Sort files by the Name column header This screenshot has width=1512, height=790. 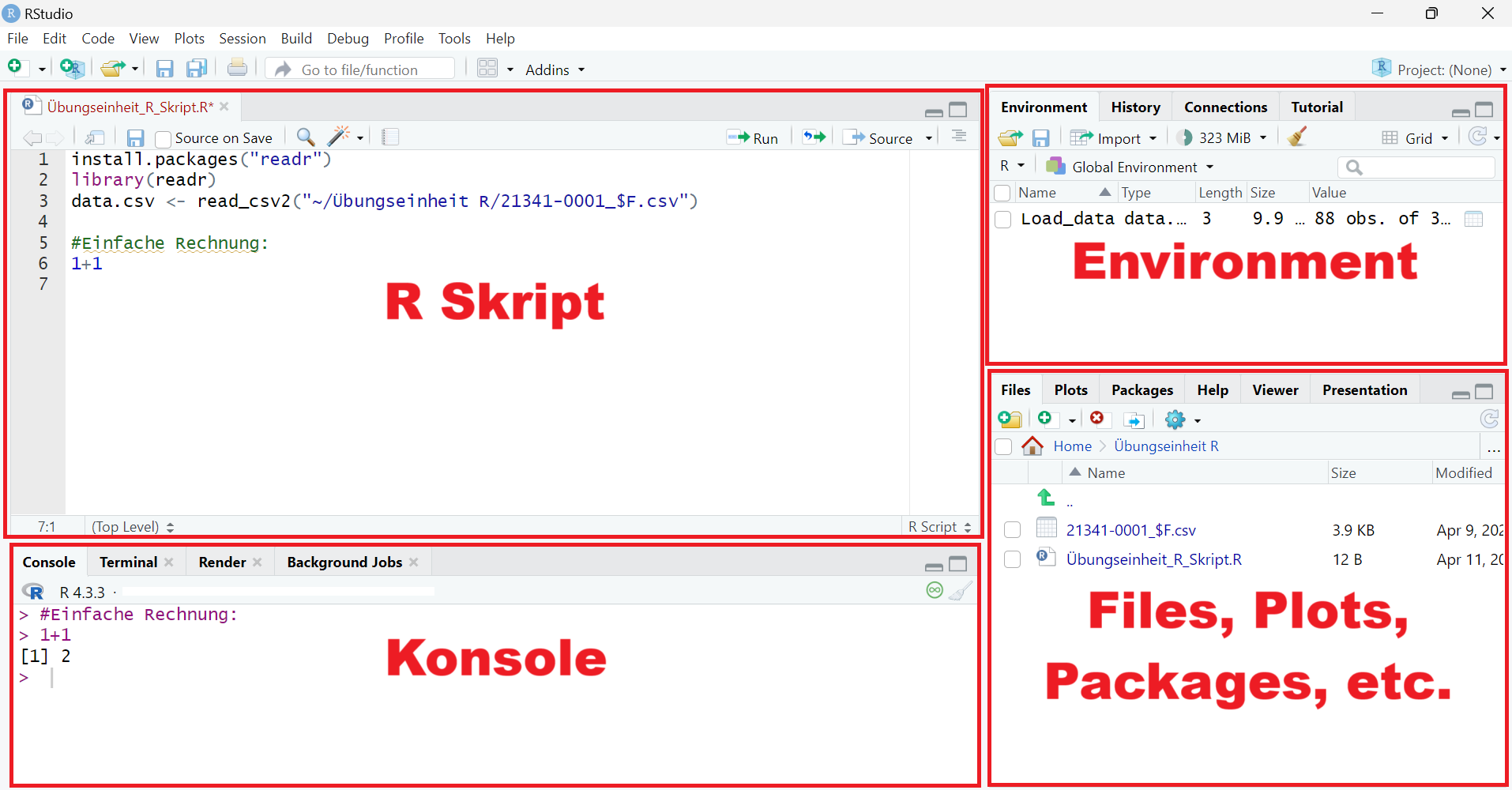[1106, 473]
